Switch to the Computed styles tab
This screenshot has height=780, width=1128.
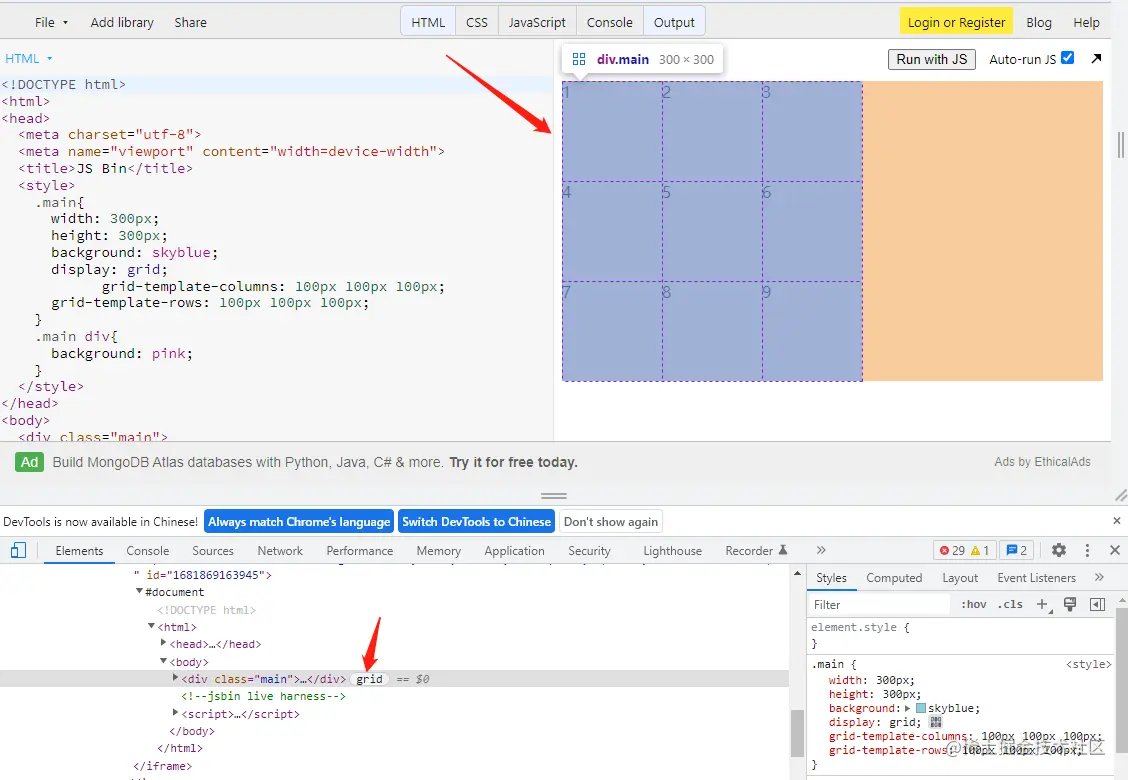pyautogui.click(x=893, y=577)
